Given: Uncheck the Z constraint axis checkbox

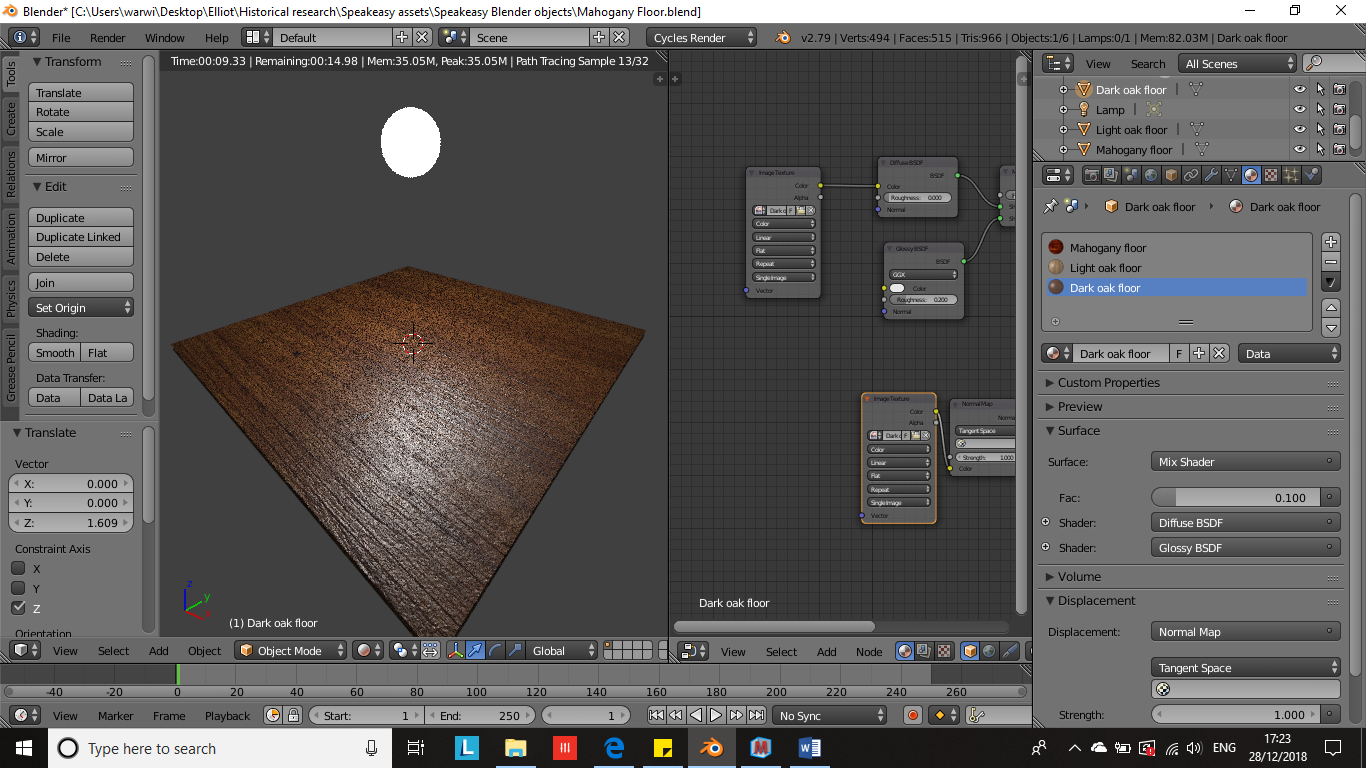Looking at the screenshot, I should (x=18, y=608).
